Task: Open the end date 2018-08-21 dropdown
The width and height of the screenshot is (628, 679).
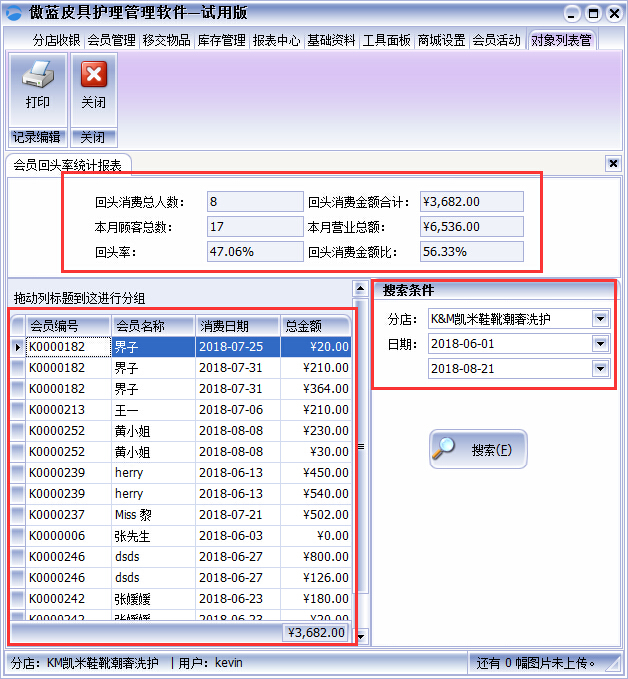Action: 600,369
